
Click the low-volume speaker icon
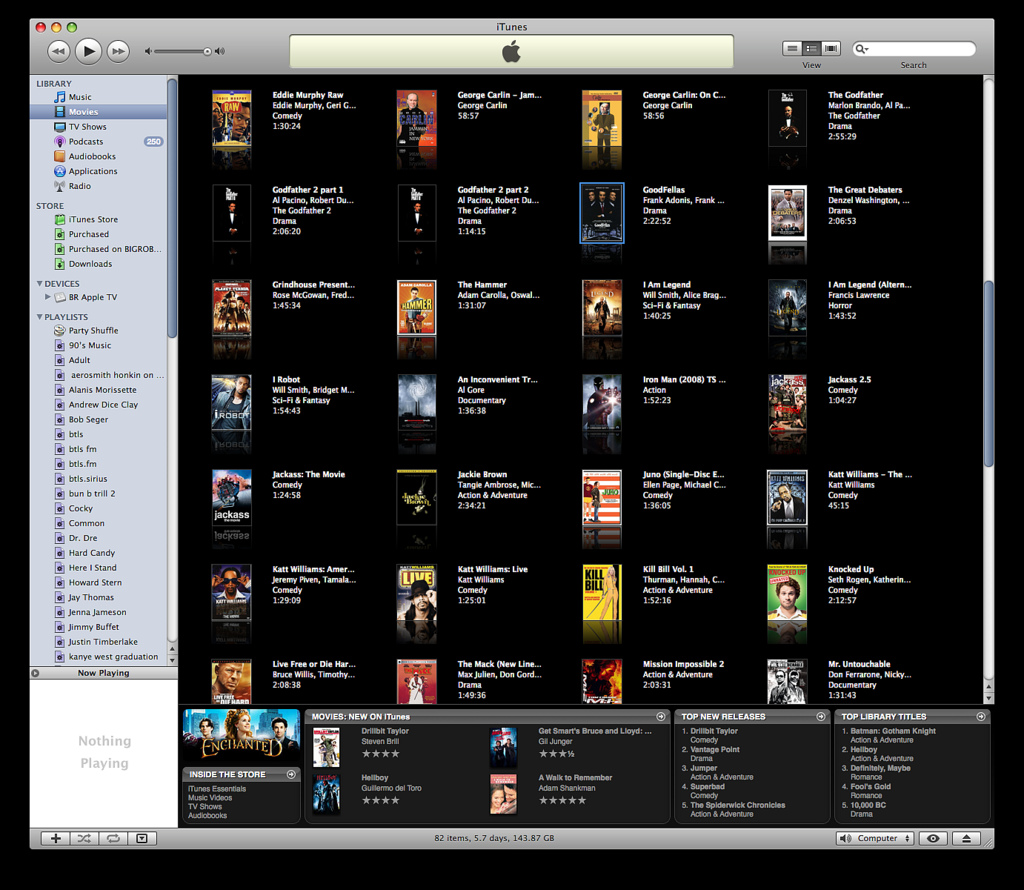pyautogui.click(x=148, y=51)
